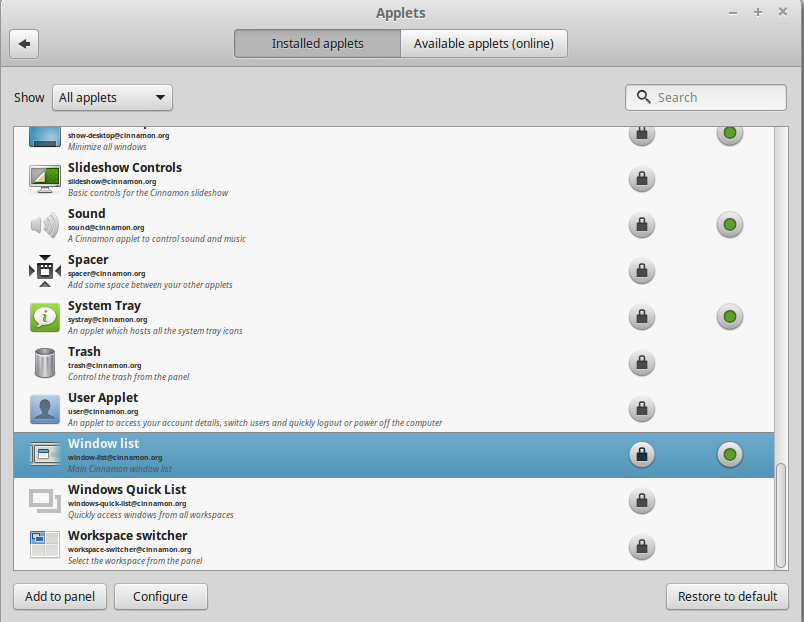Click "Add some space between your other applets"
Image resolution: width=804 pixels, height=622 pixels.
(150, 285)
